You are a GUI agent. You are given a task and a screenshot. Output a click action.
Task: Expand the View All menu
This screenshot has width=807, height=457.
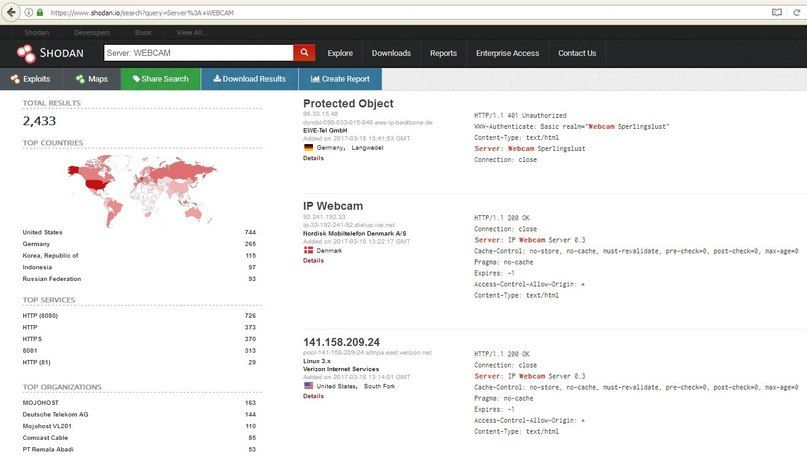tap(192, 32)
